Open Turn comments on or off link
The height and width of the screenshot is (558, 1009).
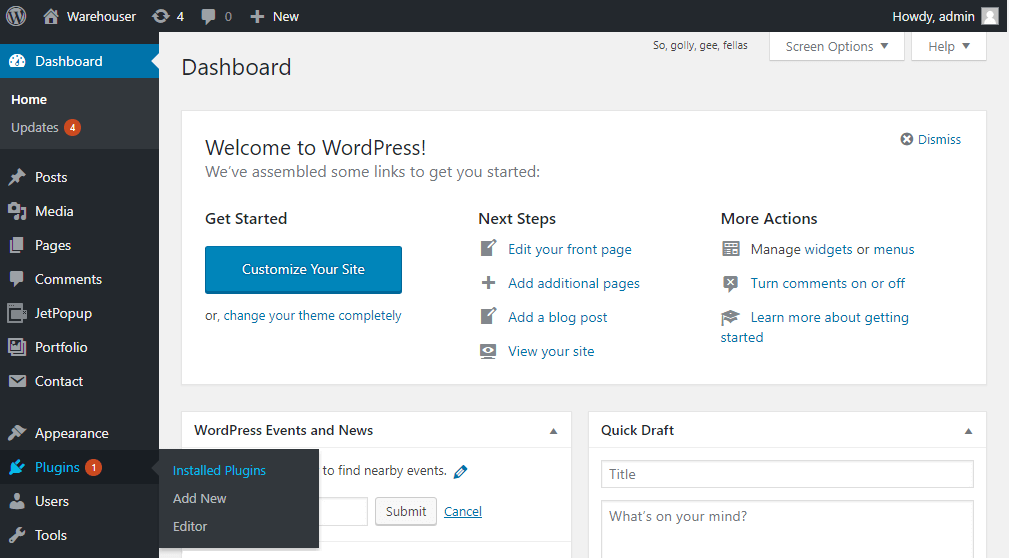click(x=828, y=283)
